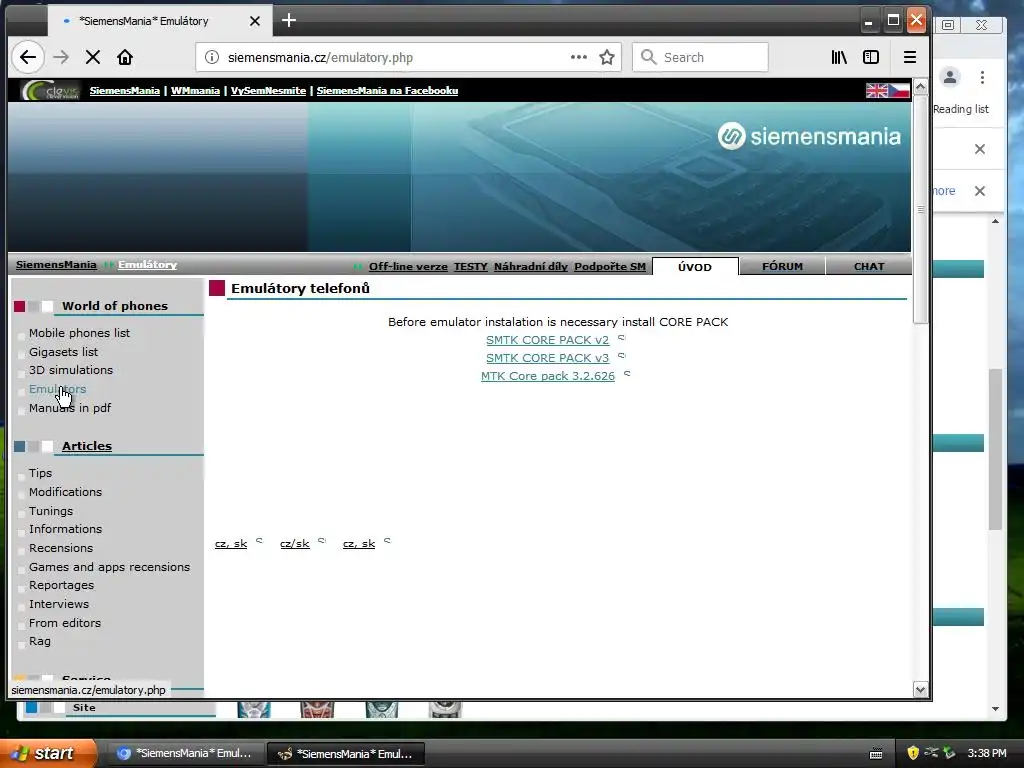Click SiemensMania link in top black bar
This screenshot has width=1024, height=768.
click(x=124, y=91)
